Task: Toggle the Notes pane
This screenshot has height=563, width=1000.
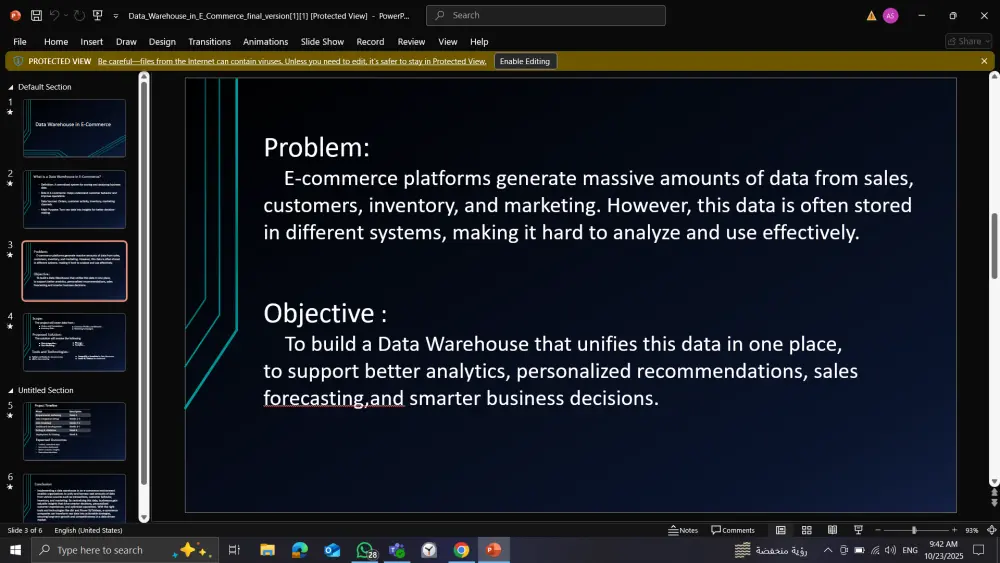Action: tap(683, 530)
